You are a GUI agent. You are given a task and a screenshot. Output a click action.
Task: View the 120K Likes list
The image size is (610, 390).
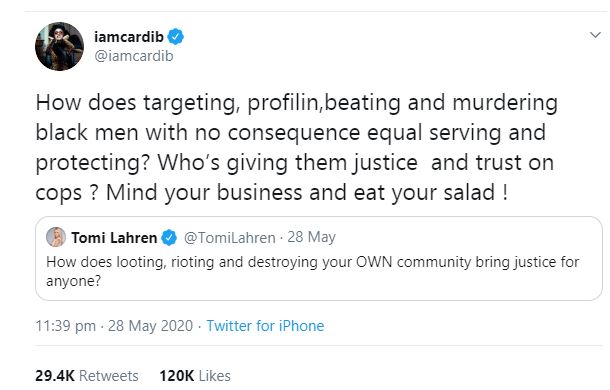pos(195,376)
